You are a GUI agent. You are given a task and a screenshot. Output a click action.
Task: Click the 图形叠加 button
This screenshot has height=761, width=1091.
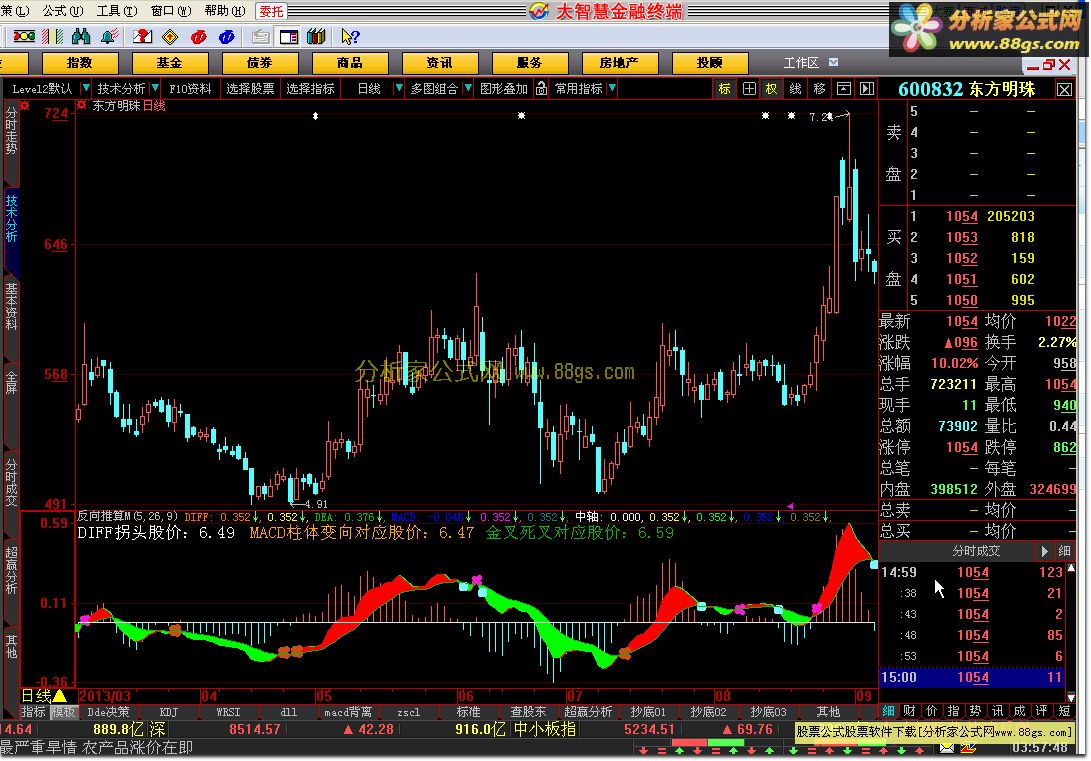point(504,88)
